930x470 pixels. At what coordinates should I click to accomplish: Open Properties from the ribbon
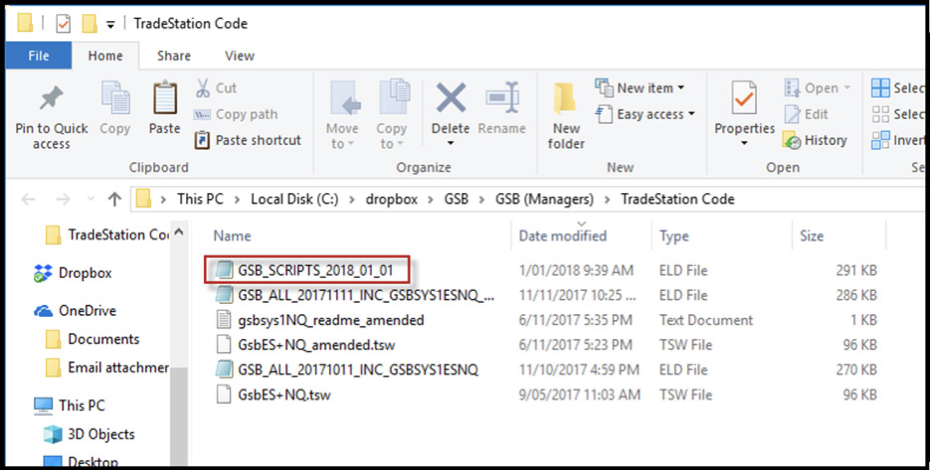(744, 100)
